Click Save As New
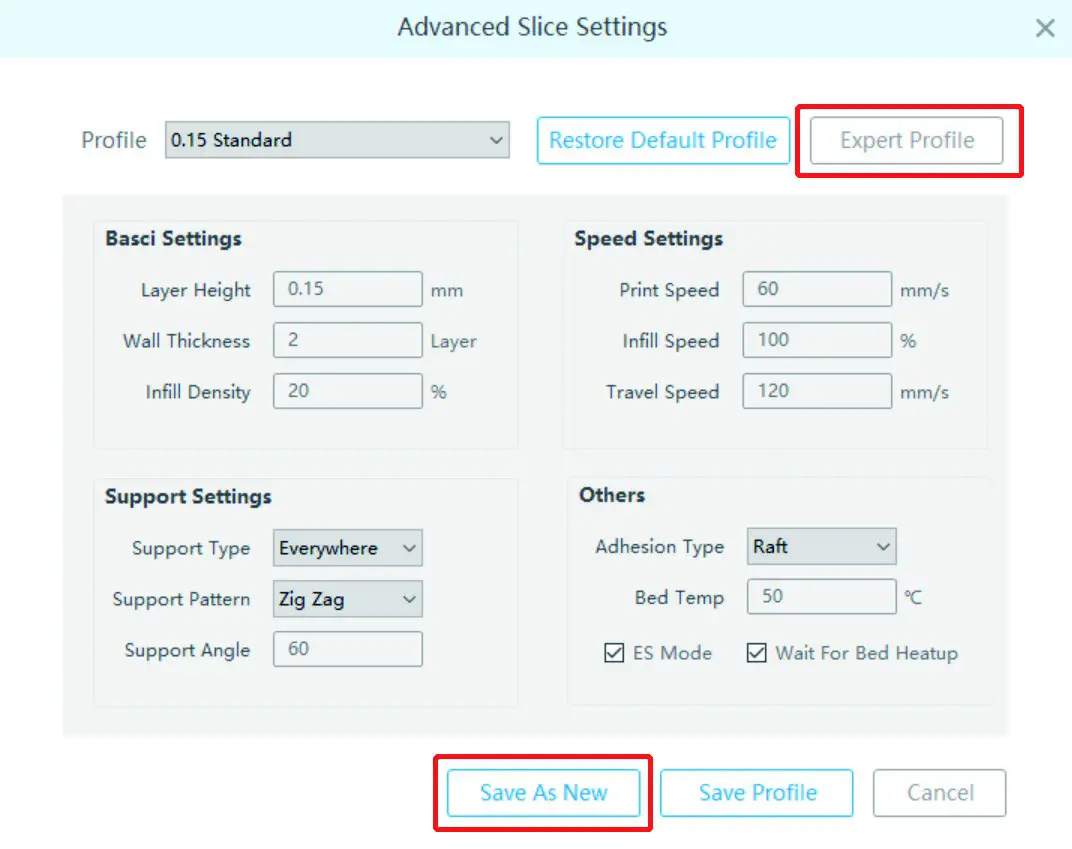 [543, 792]
